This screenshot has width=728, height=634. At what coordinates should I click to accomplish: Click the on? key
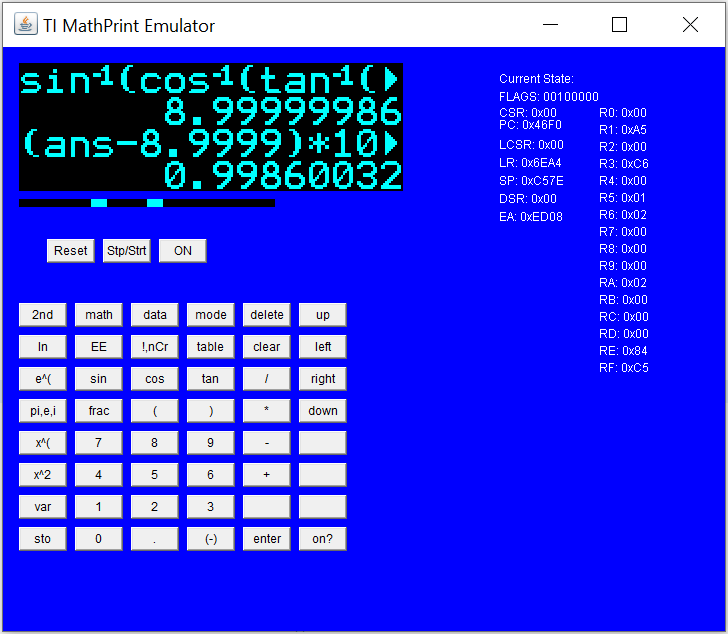pyautogui.click(x=323, y=539)
